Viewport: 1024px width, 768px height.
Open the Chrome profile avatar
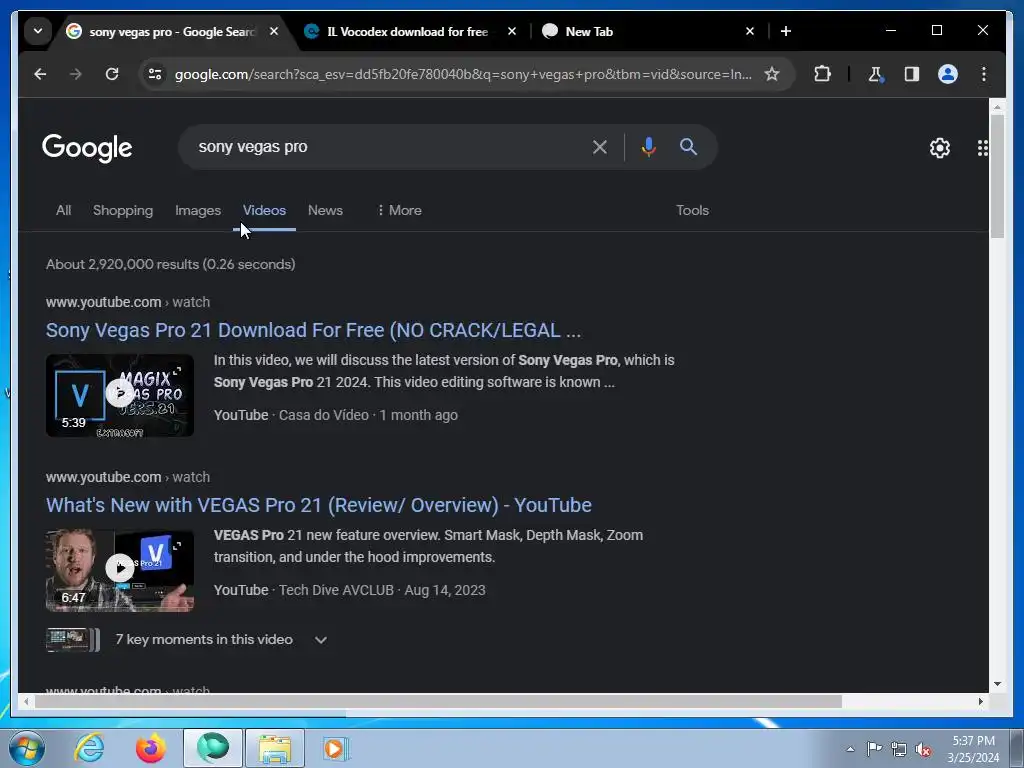click(948, 74)
